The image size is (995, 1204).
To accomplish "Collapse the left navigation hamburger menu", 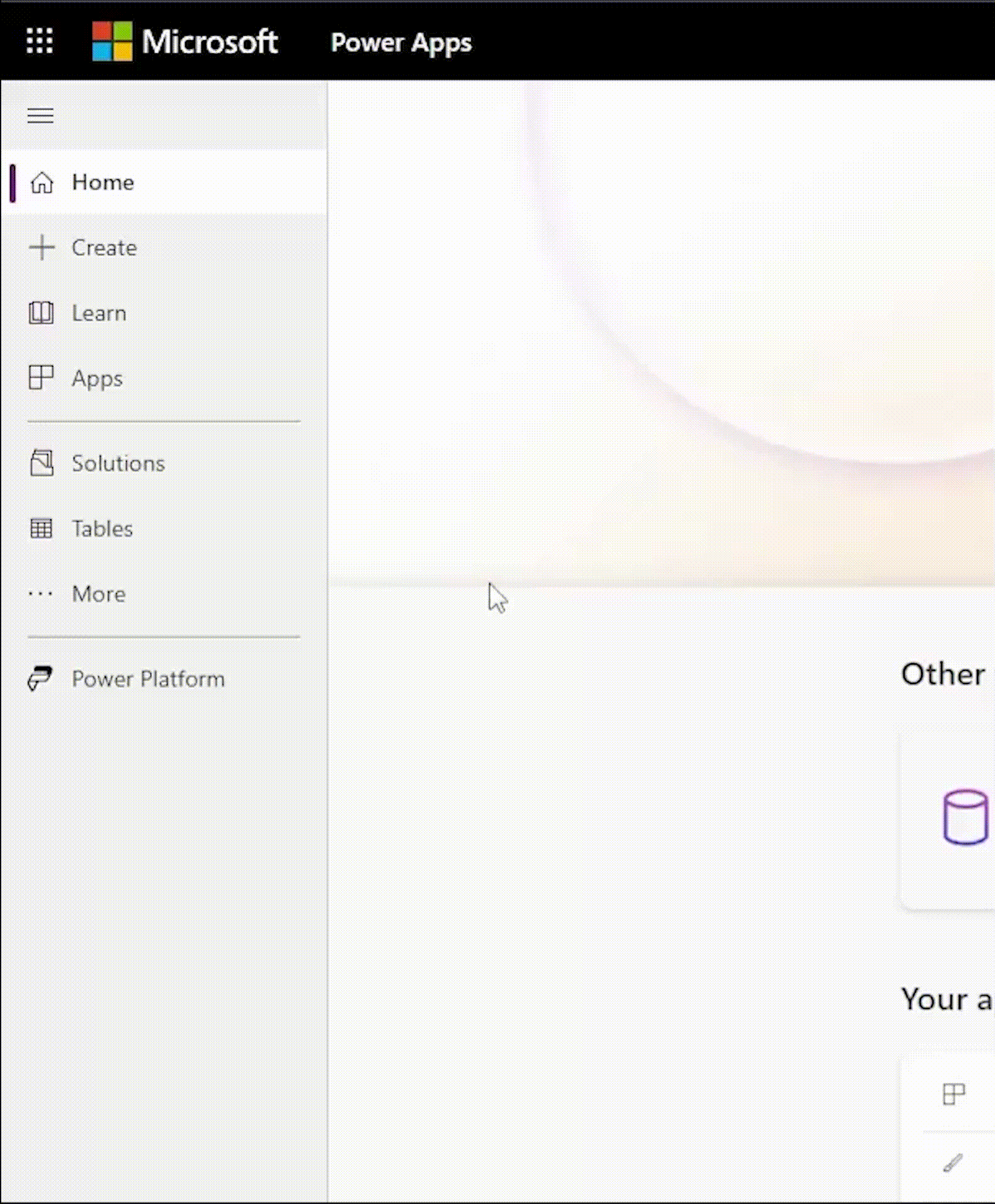I will point(41,115).
